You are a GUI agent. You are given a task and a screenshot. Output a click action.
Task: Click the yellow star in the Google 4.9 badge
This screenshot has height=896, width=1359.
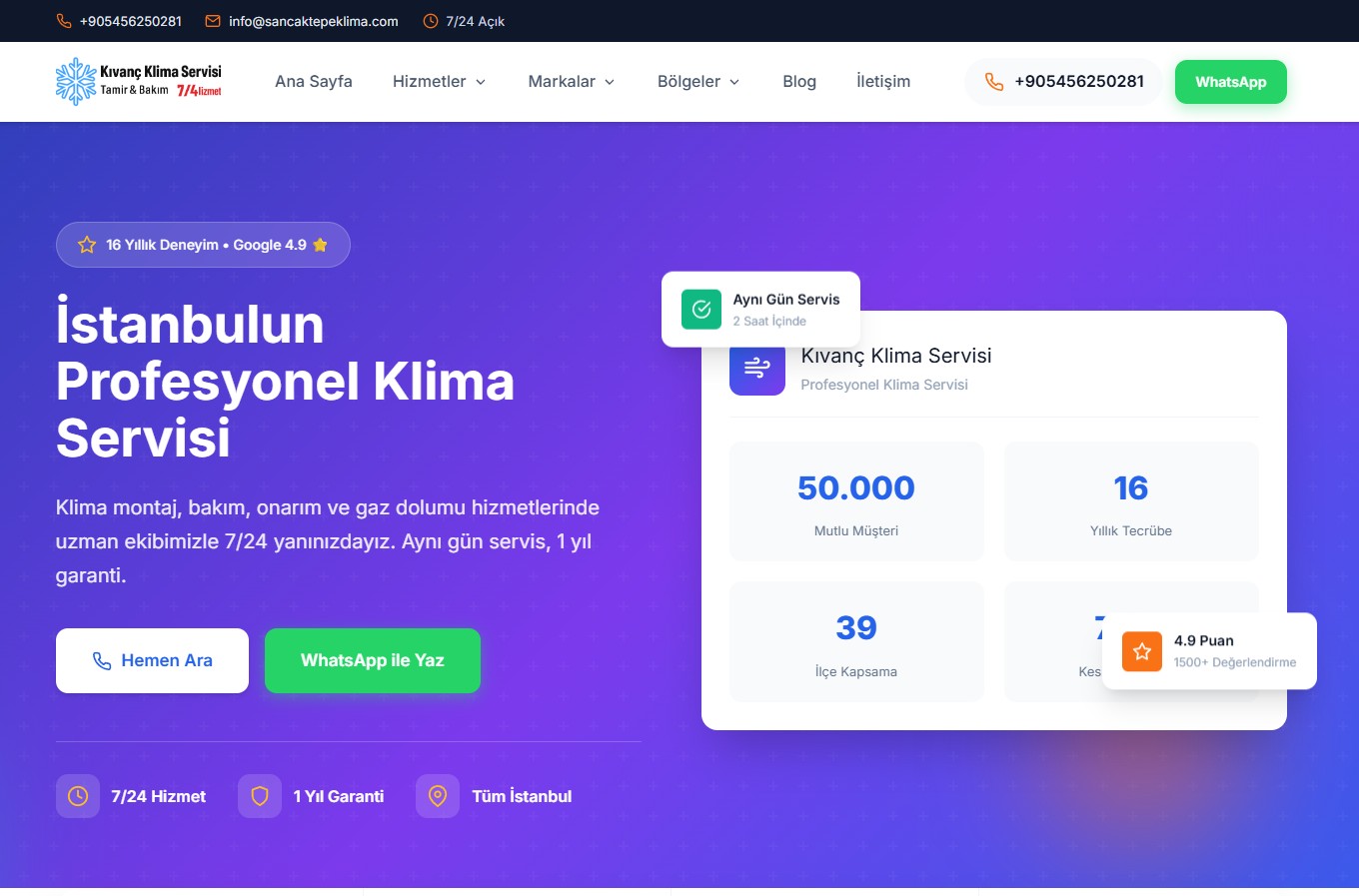pyautogui.click(x=320, y=244)
